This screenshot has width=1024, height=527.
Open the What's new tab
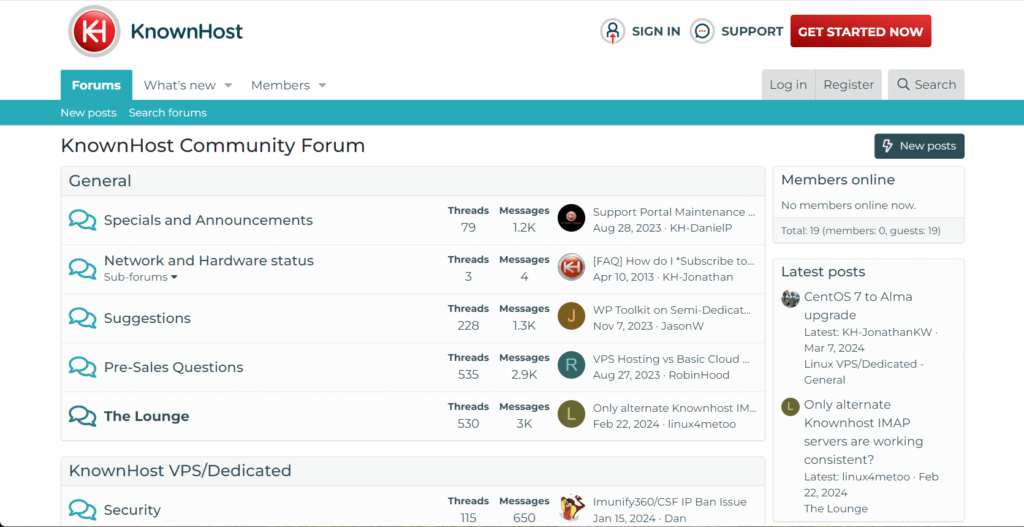180,85
